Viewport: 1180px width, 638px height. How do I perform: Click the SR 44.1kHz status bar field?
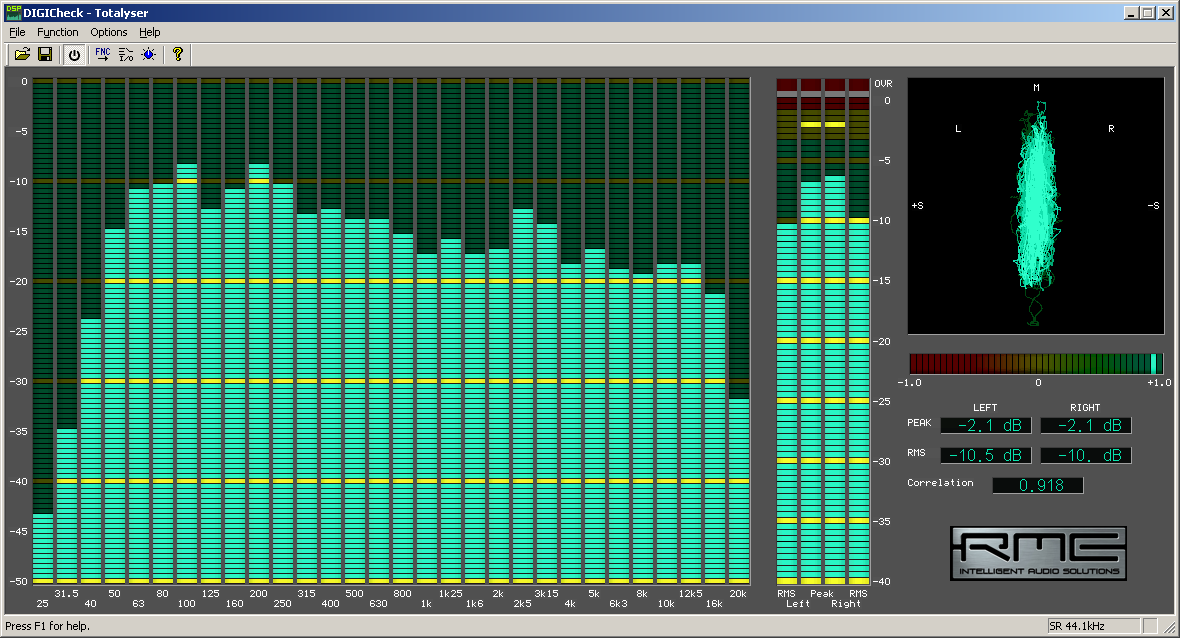(x=1093, y=626)
